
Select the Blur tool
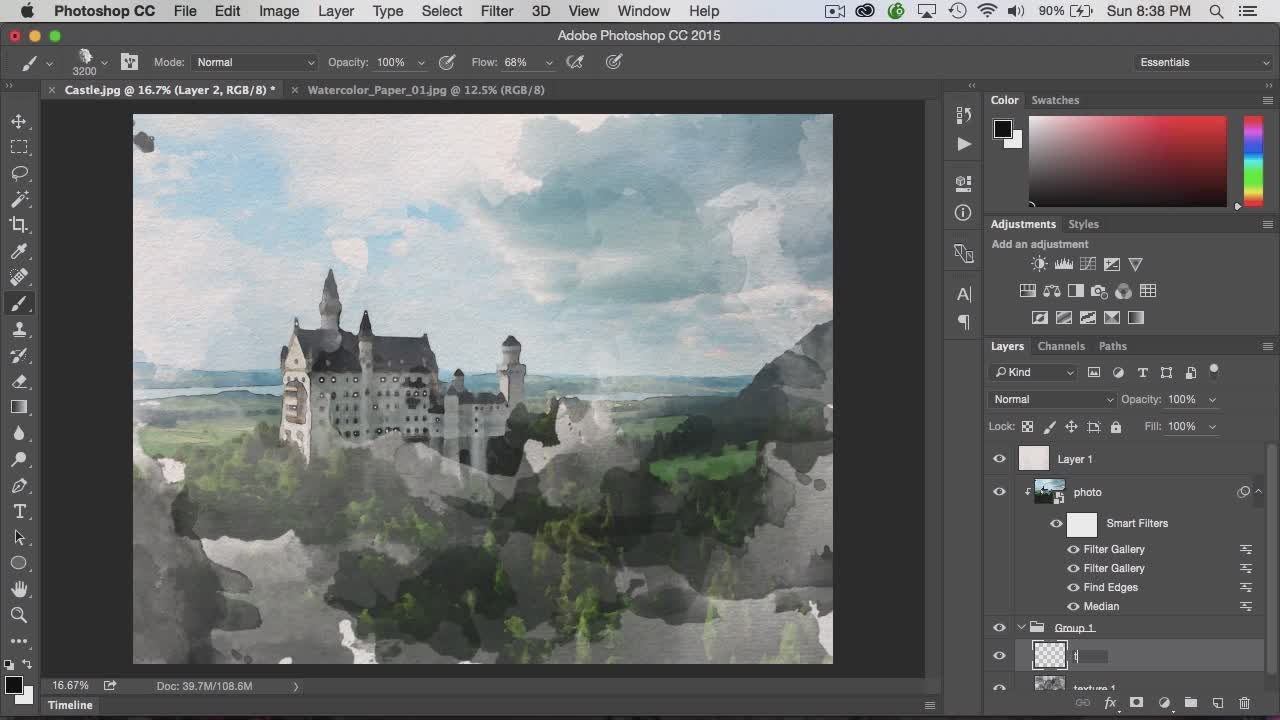coord(19,433)
